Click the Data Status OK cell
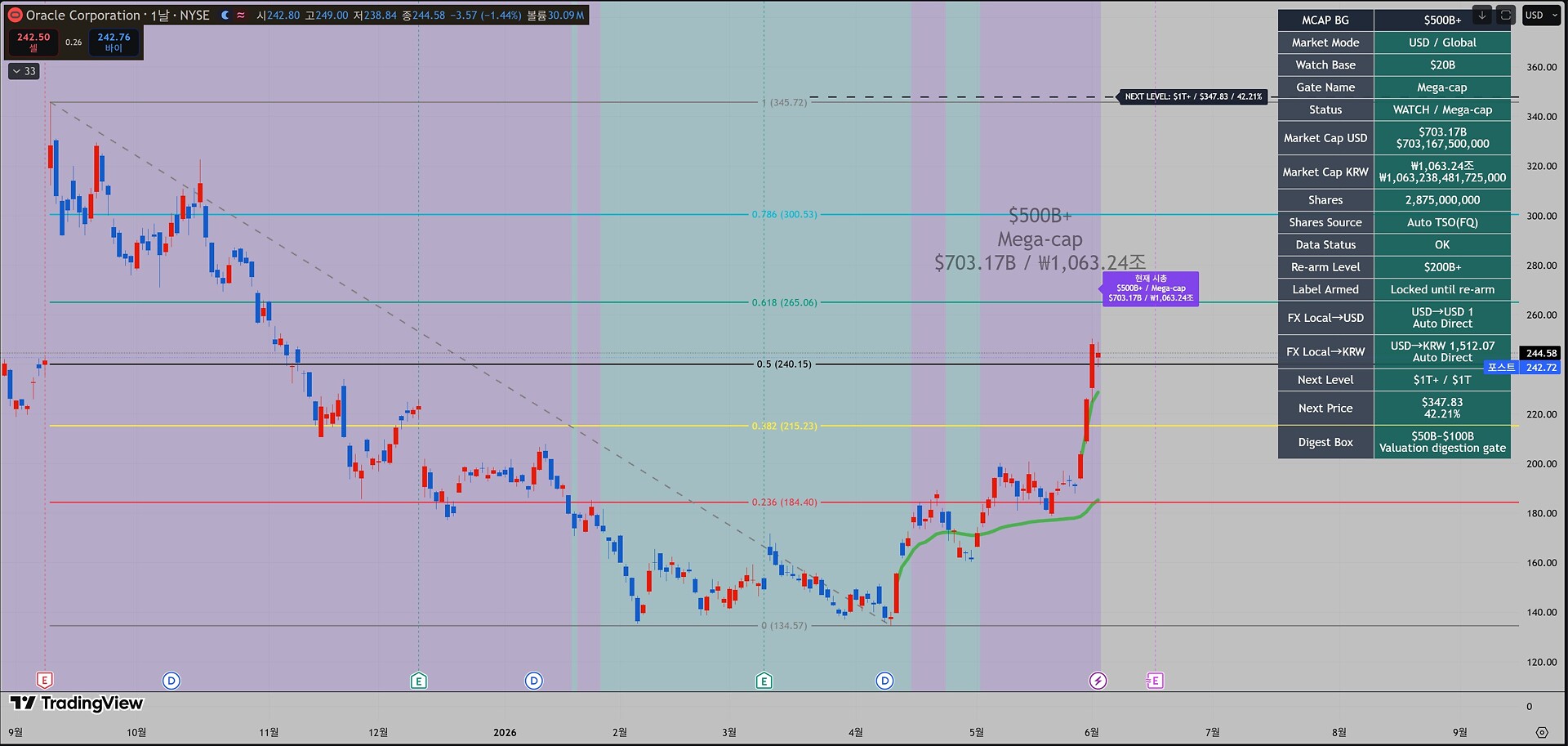The height and width of the screenshot is (746, 1568). pos(1442,244)
